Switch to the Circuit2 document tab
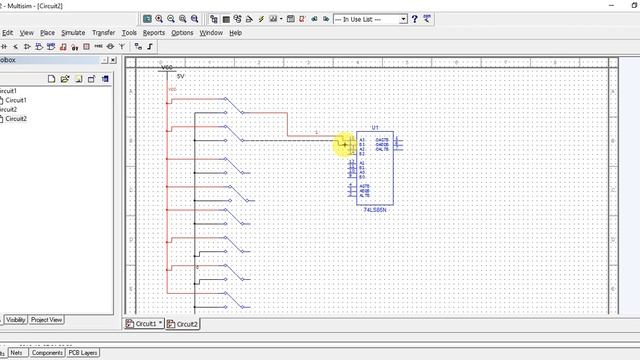 click(183, 324)
